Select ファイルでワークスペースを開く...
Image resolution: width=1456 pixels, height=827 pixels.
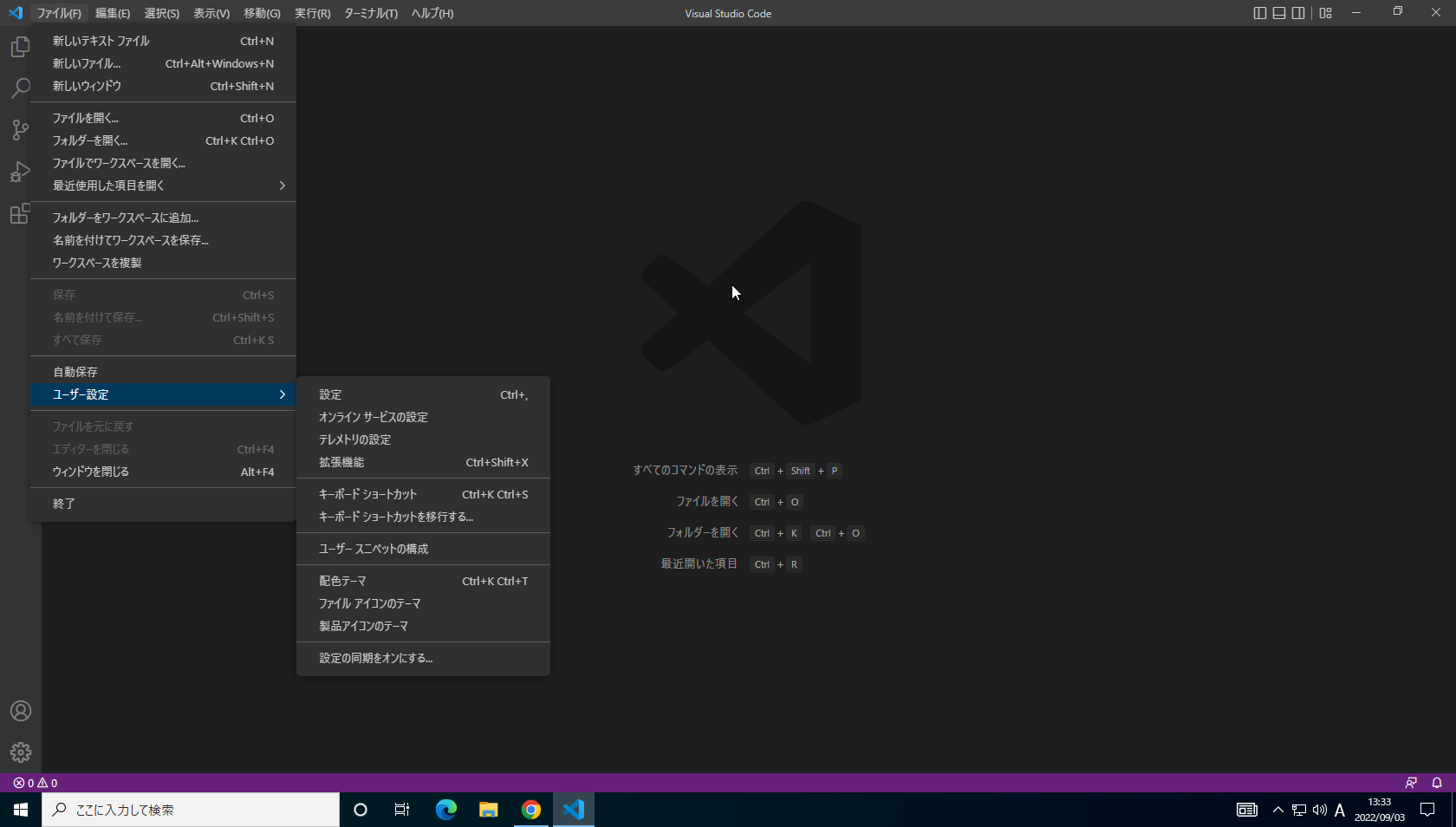click(164, 163)
